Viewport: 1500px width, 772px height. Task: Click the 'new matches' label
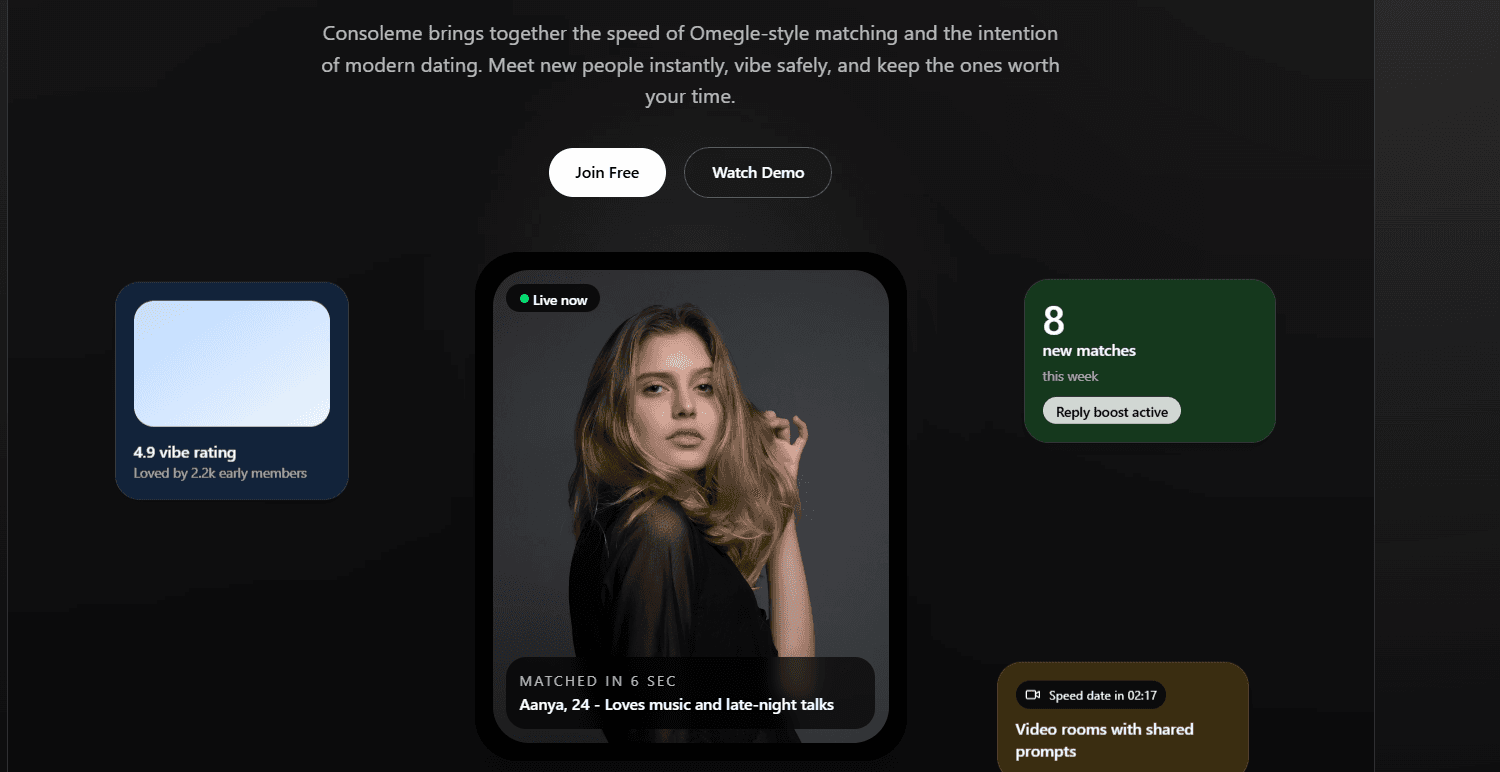point(1089,351)
